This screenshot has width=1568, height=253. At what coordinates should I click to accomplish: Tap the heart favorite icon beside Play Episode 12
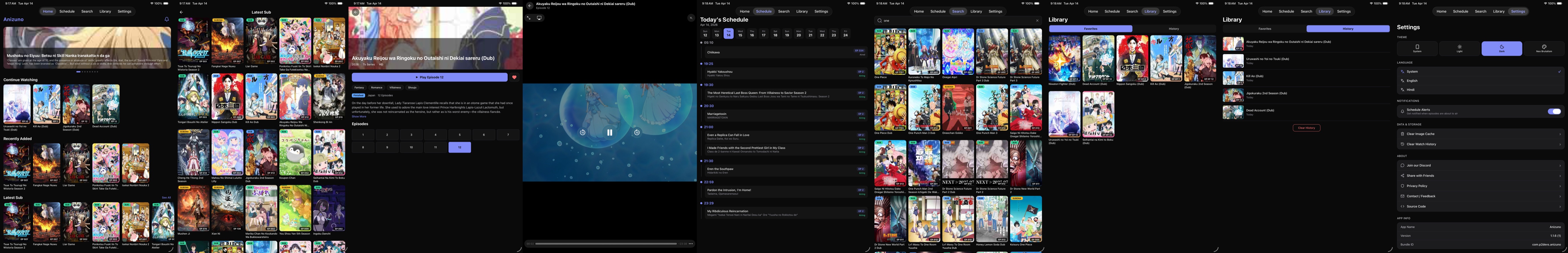point(514,77)
